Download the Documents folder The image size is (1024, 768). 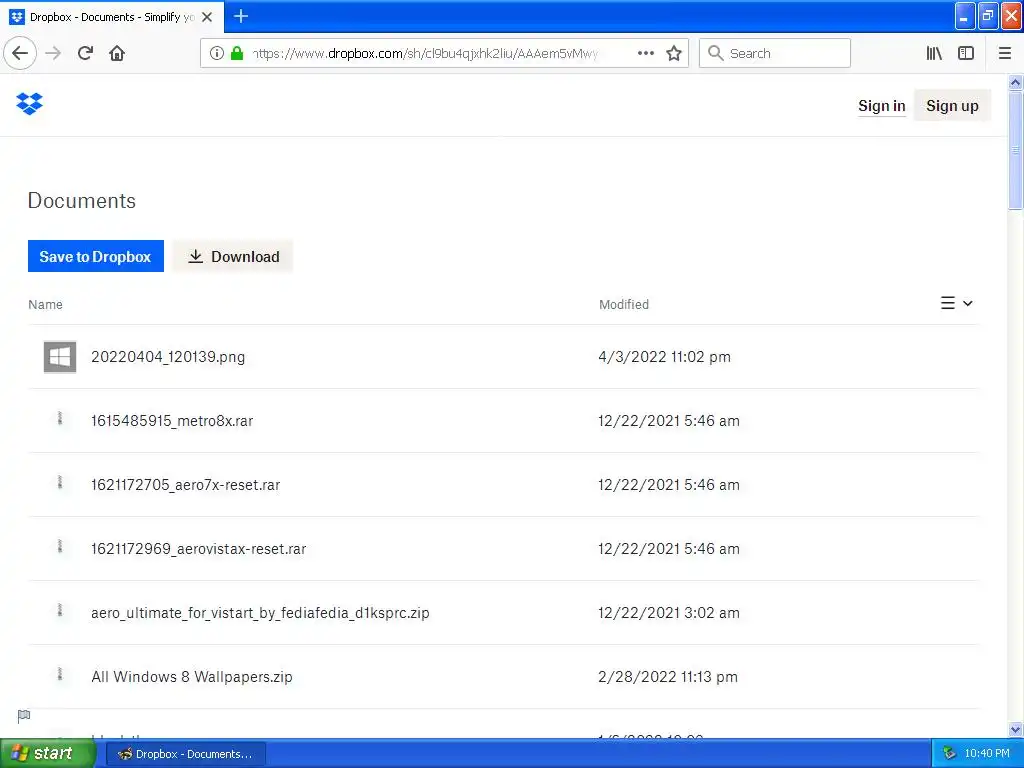coord(232,256)
